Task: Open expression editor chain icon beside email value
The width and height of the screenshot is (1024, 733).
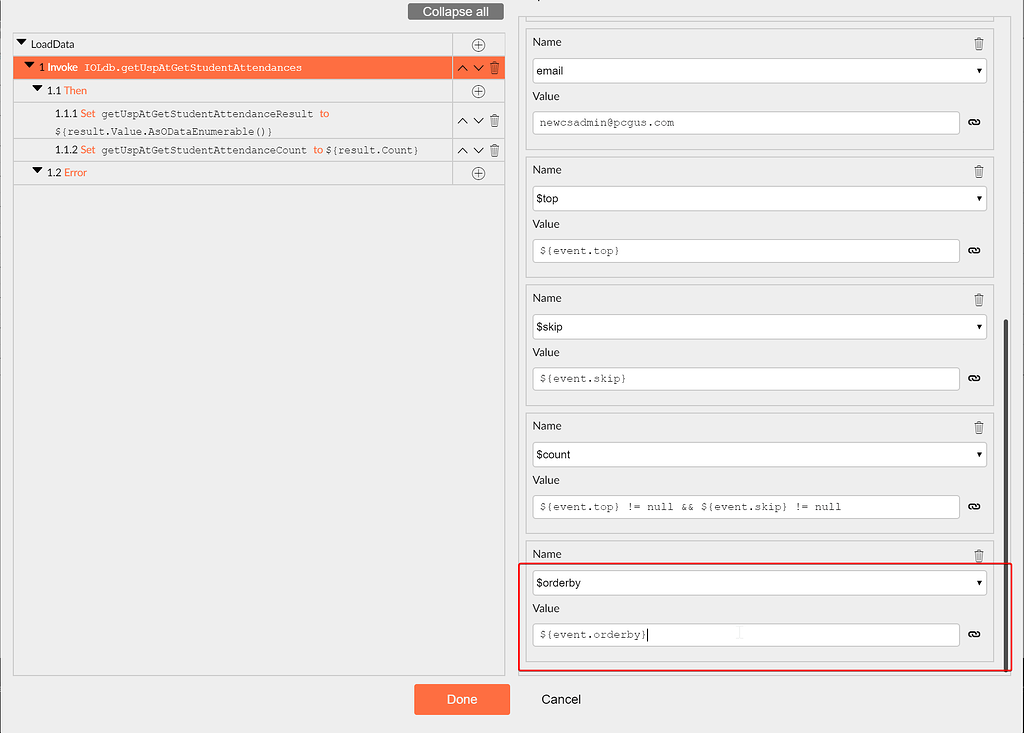Action: click(973, 122)
